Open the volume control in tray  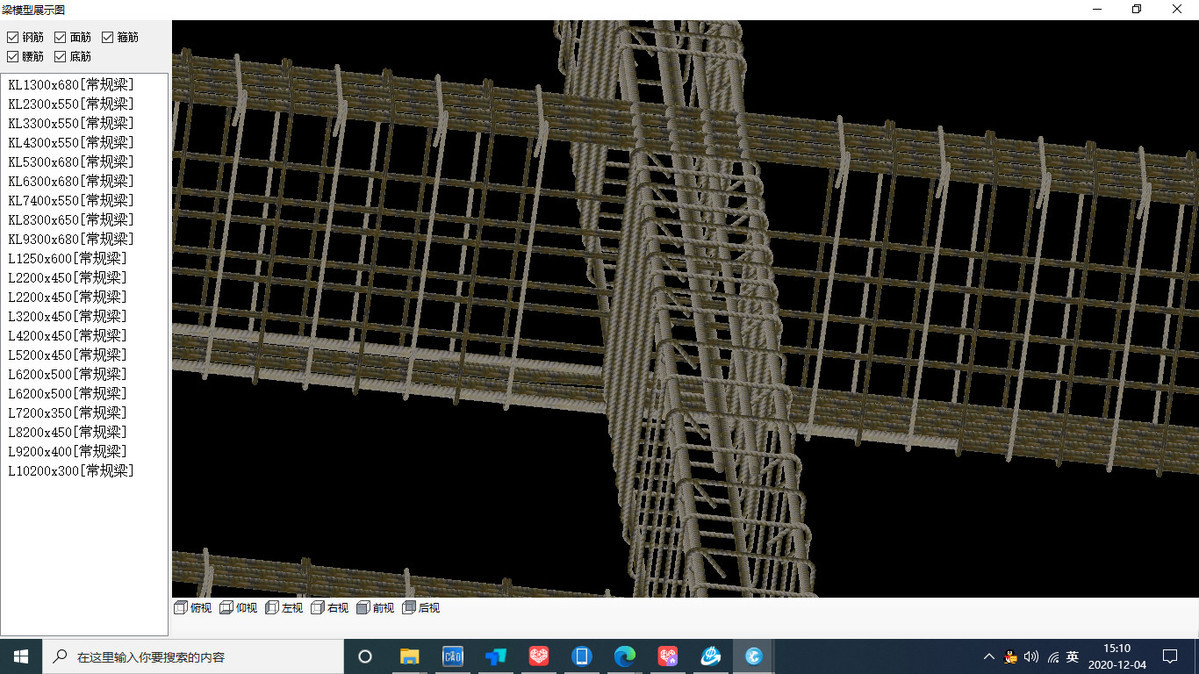pyautogui.click(x=1031, y=656)
